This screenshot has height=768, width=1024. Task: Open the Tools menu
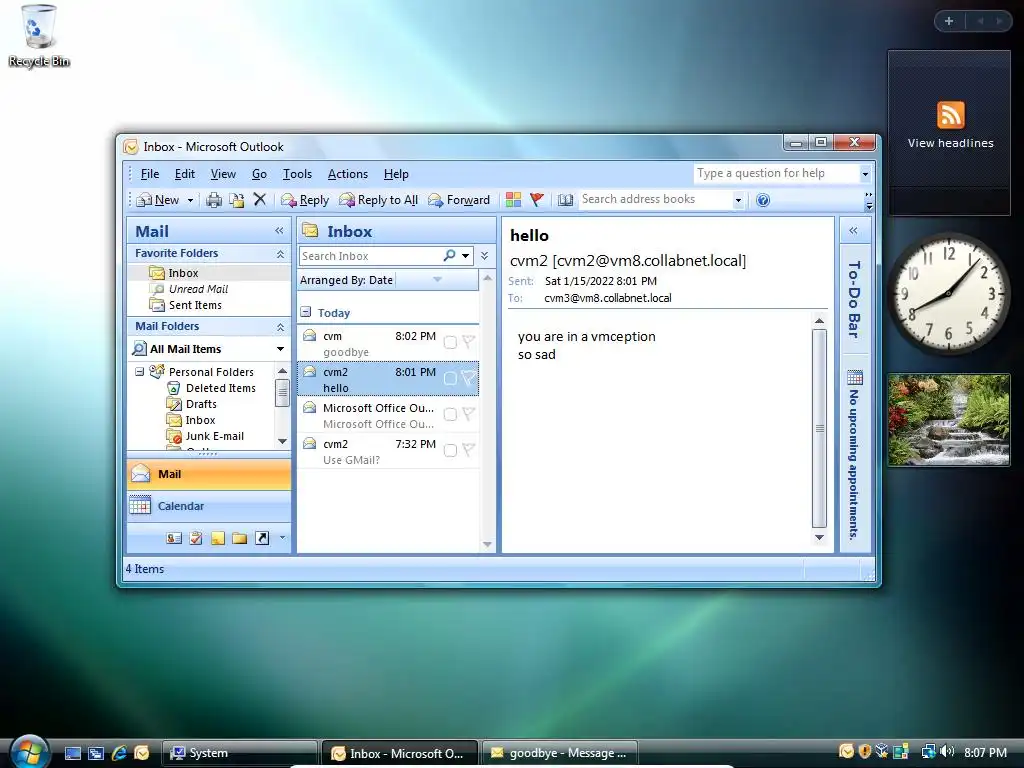click(x=297, y=174)
